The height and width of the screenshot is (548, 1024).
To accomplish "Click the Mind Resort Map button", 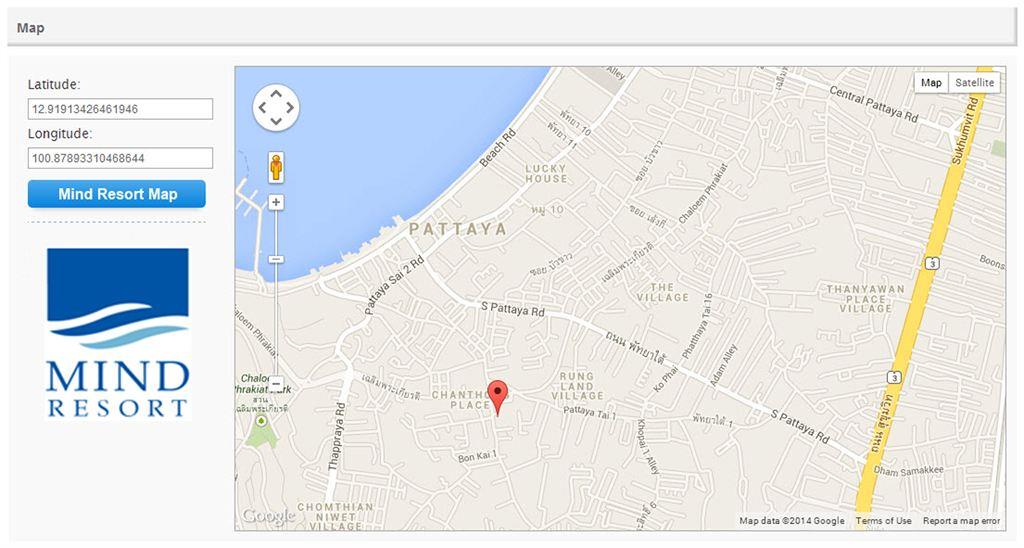I will [x=117, y=194].
